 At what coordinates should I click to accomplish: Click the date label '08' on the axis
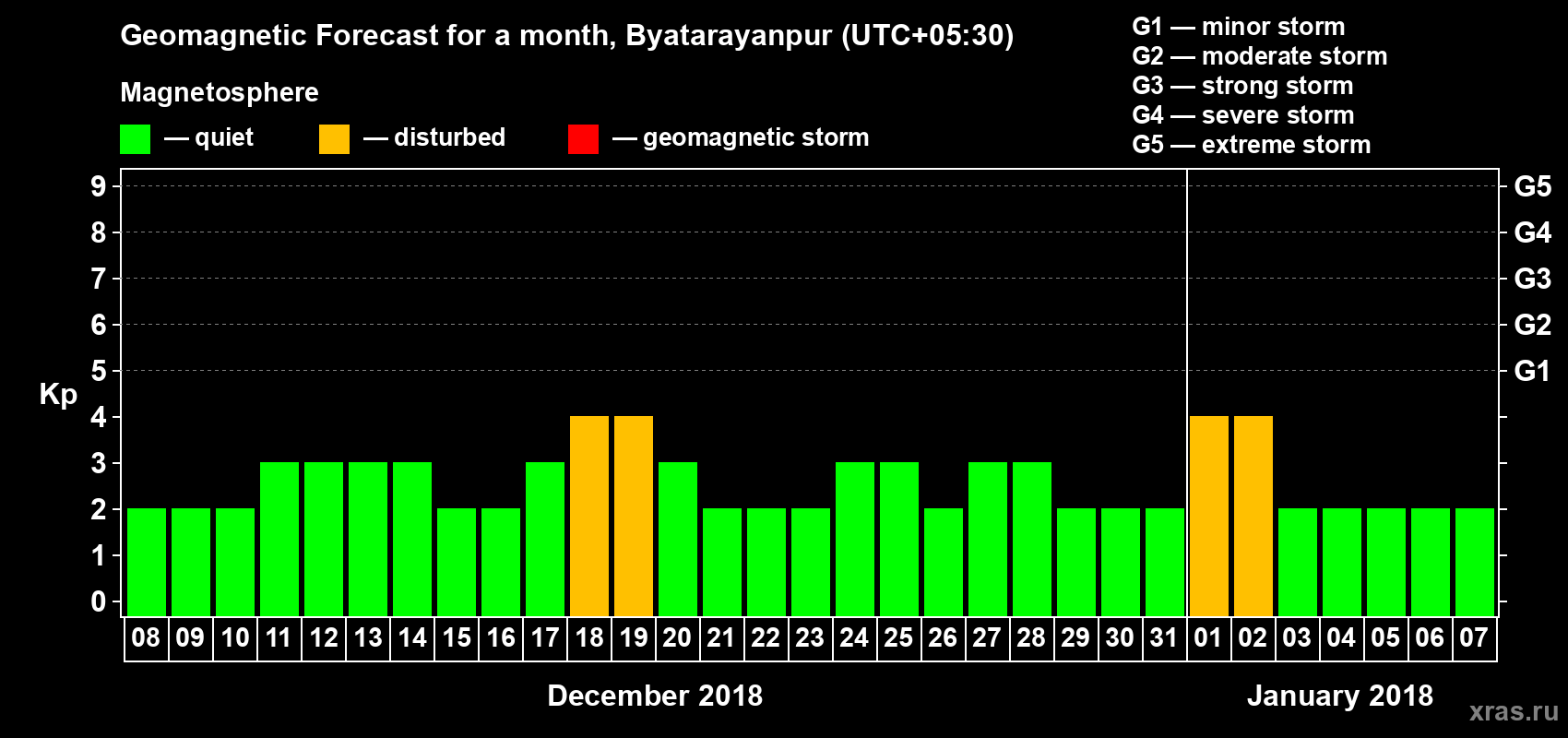click(146, 638)
